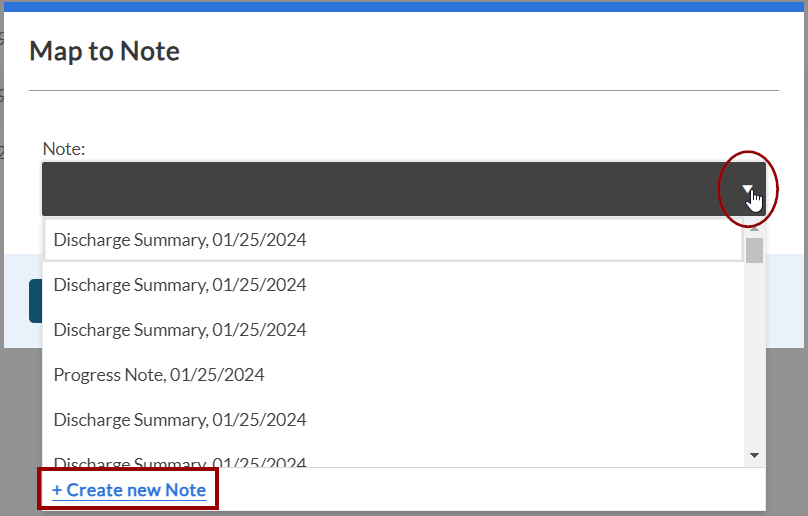Select the partially visible bottom Discharge Summary

pyautogui.click(x=180, y=461)
